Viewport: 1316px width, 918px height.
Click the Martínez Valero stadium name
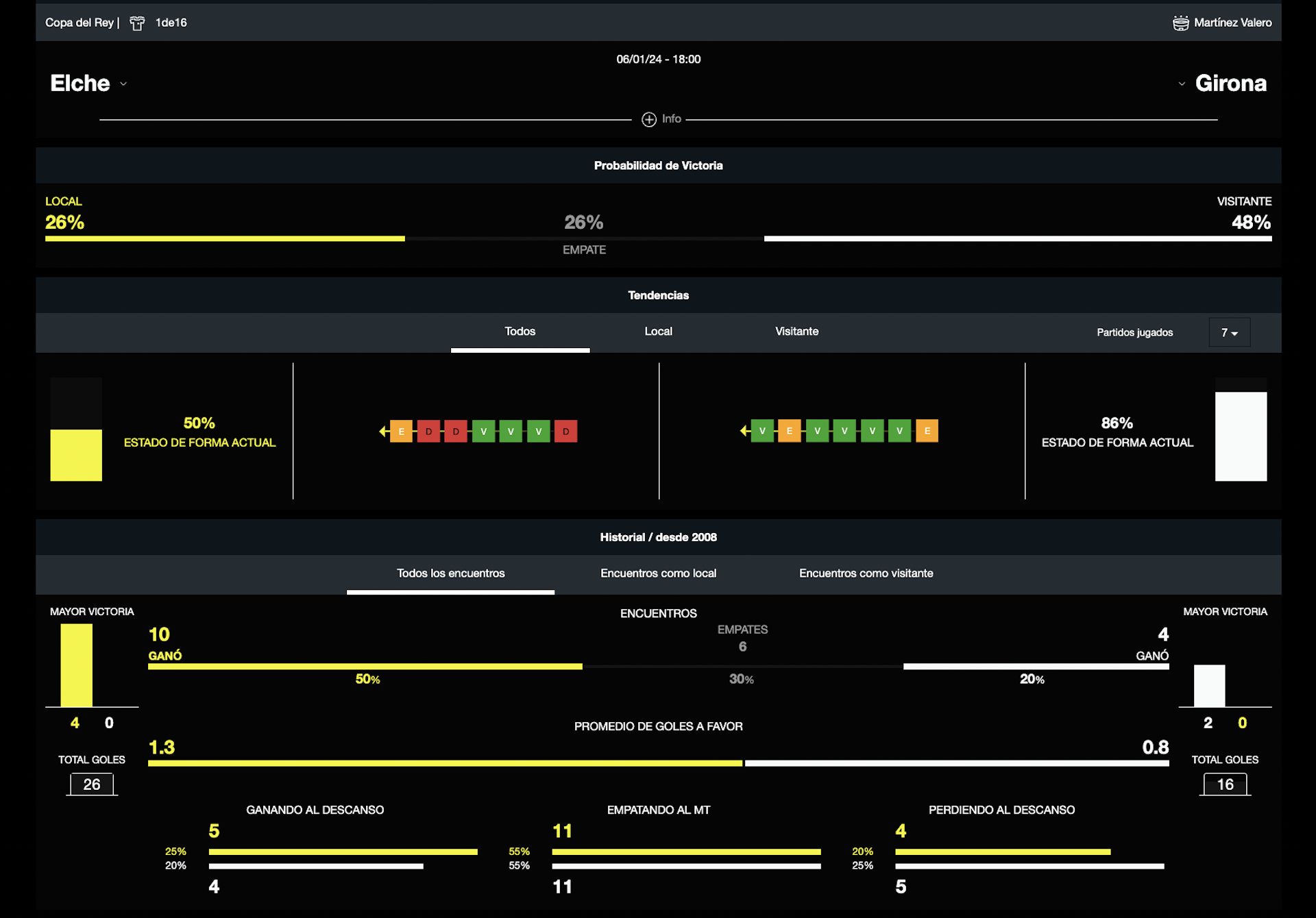coord(1233,23)
